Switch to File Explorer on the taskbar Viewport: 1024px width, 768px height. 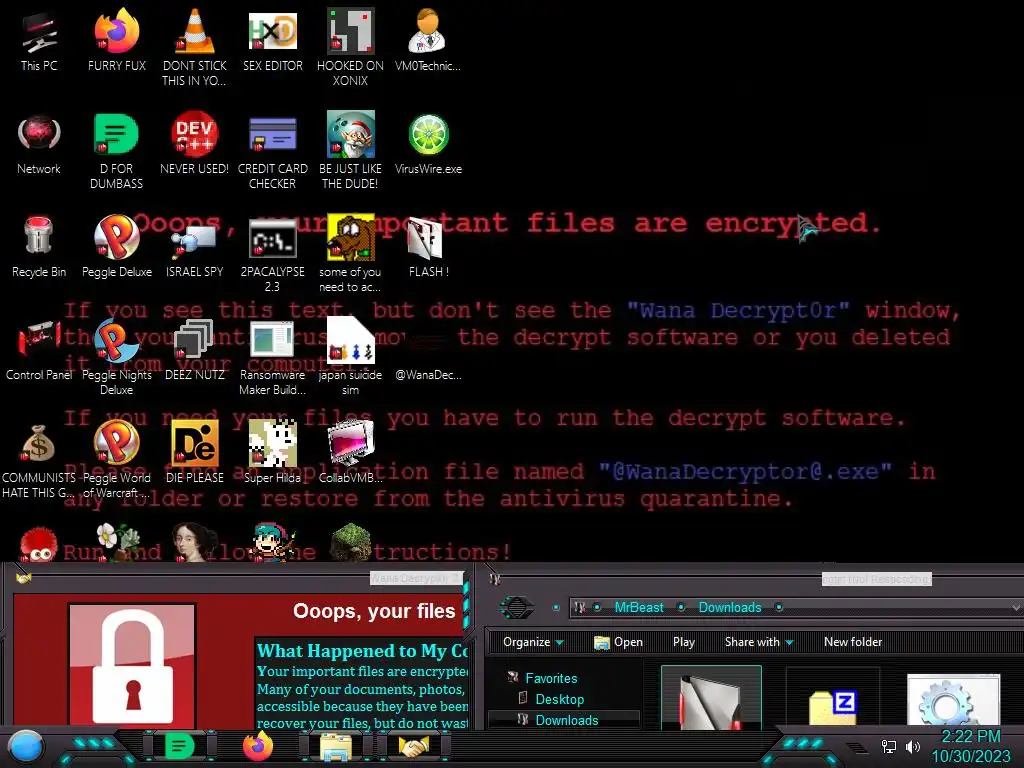point(336,747)
